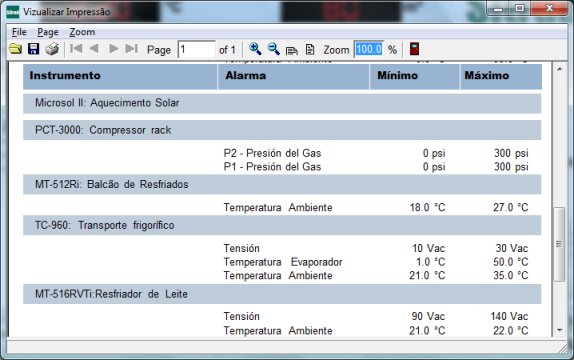Screen dimensions: 574x360
Task: Click the 50.0 °C maximum value
Action: (x=511, y=262)
